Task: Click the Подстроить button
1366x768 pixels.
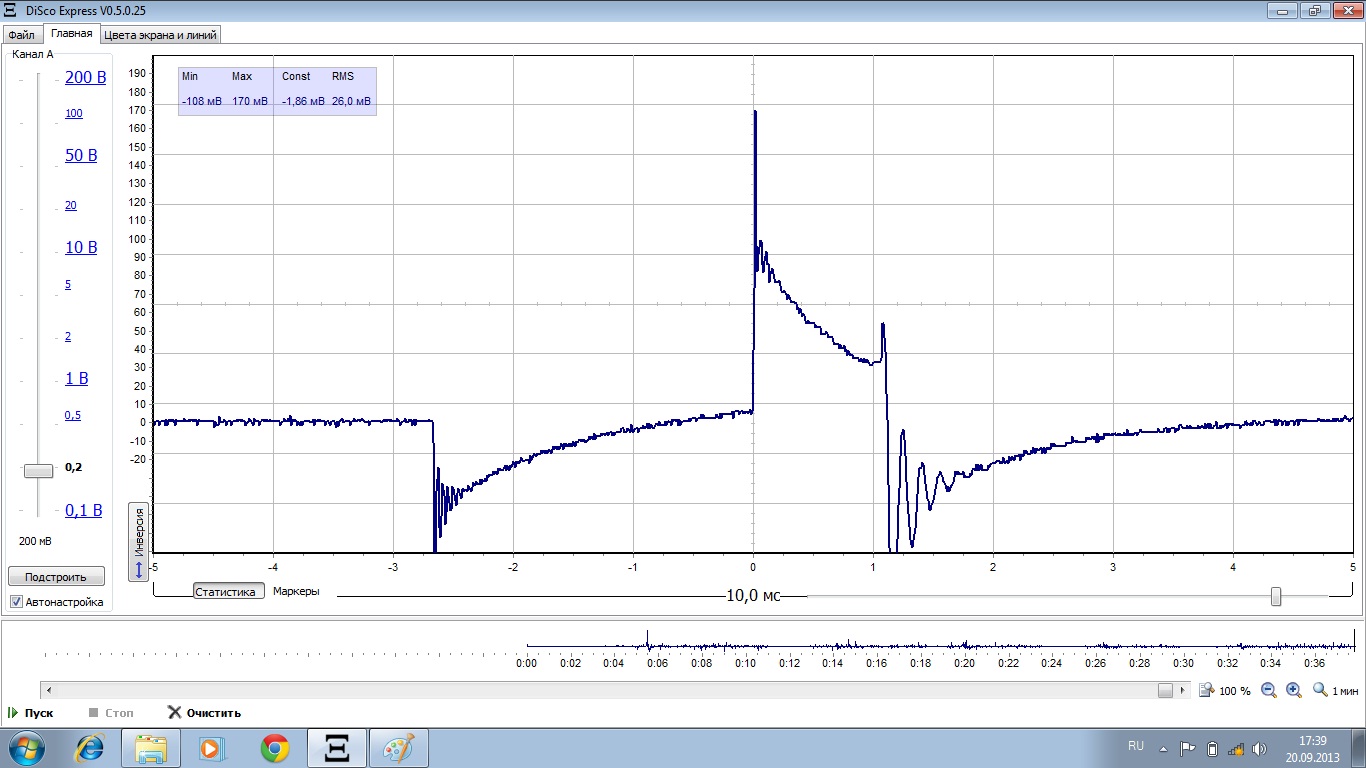Action: 56,577
